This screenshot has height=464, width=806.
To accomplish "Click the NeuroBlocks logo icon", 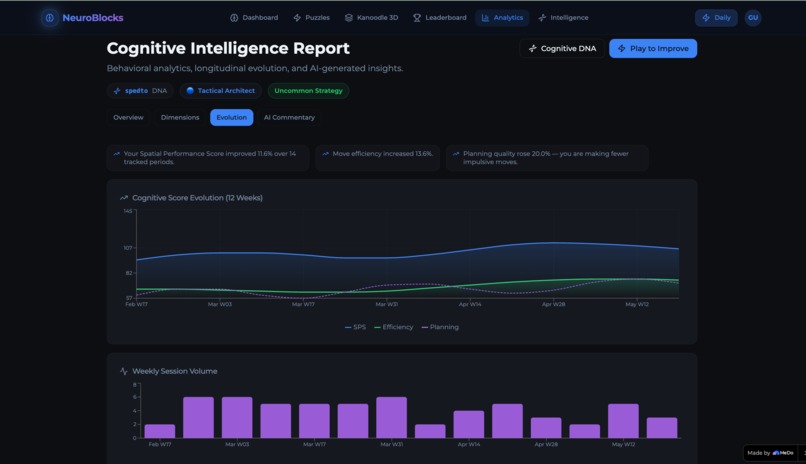I will 49,17.
